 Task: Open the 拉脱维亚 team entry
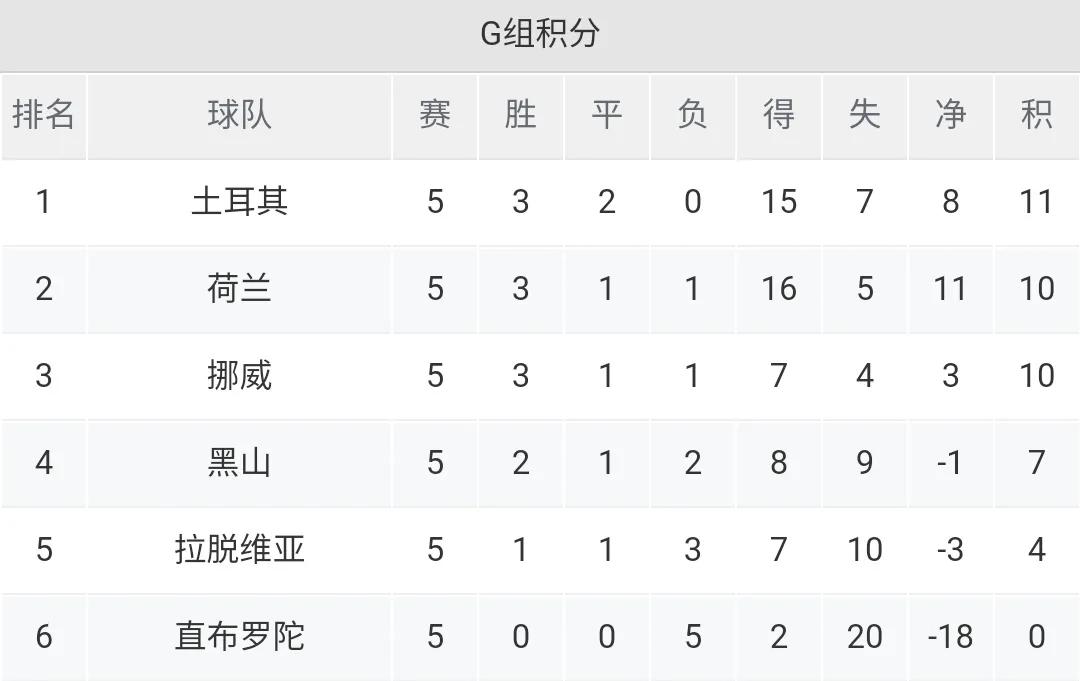click(239, 550)
